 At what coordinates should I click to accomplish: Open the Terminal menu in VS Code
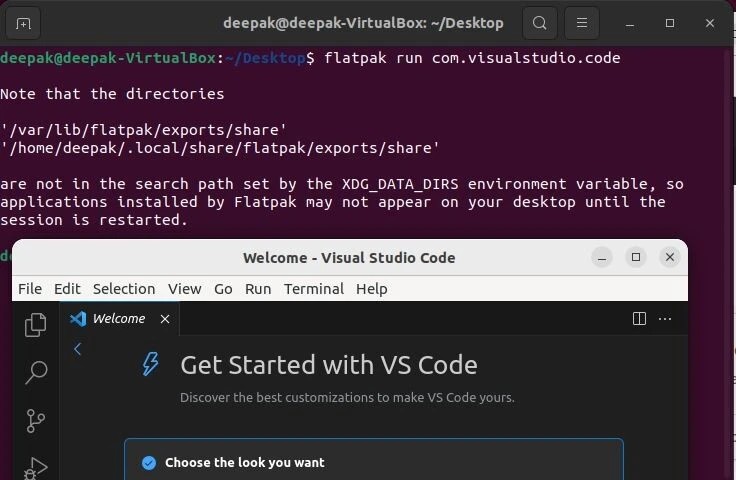pyautogui.click(x=313, y=289)
